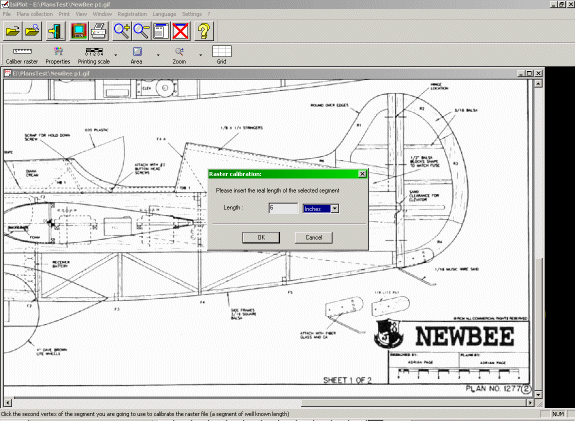Open help with the yellow question mark

[204, 31]
